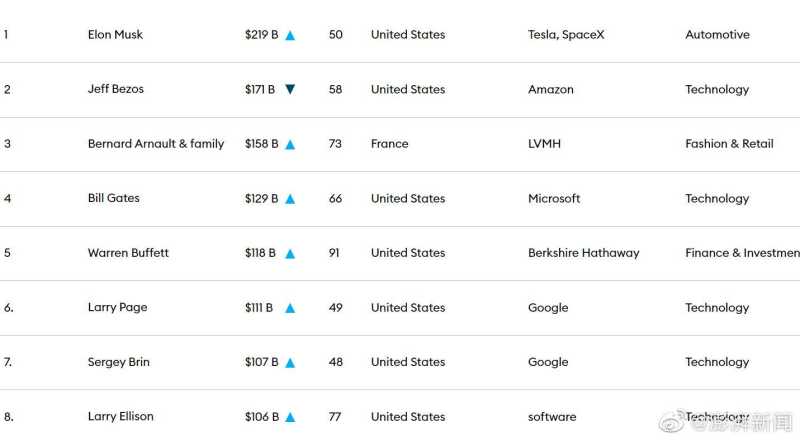Click the France country cell
This screenshot has width=800, height=441.
(x=389, y=144)
